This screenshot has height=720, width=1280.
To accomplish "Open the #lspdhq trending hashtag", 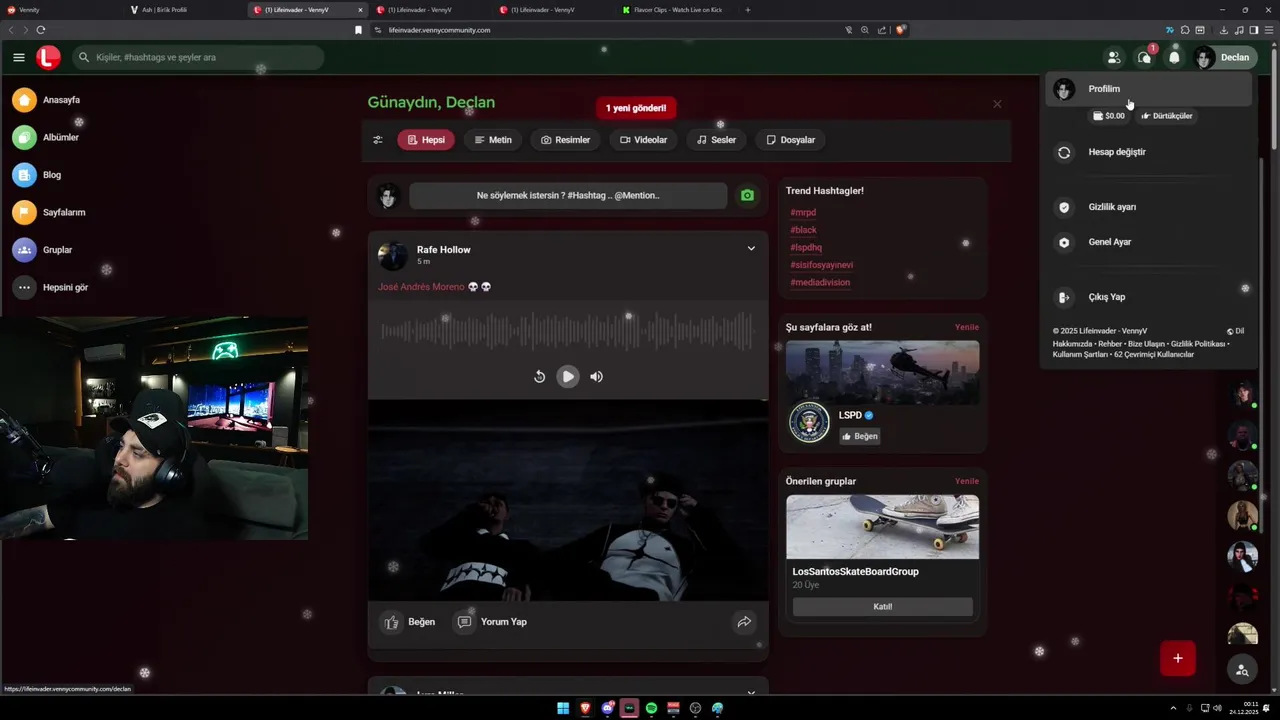I will coord(806,248).
